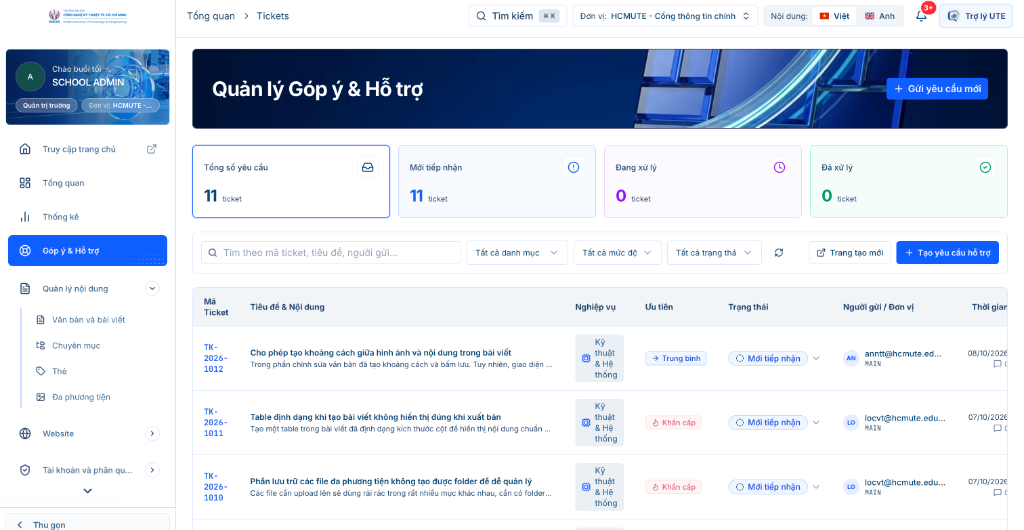Image resolution: width=1024 pixels, height=530 pixels.
Task: Select Góp ý & Hỗ trợ sidebar item
Action: pyautogui.click(x=88, y=251)
